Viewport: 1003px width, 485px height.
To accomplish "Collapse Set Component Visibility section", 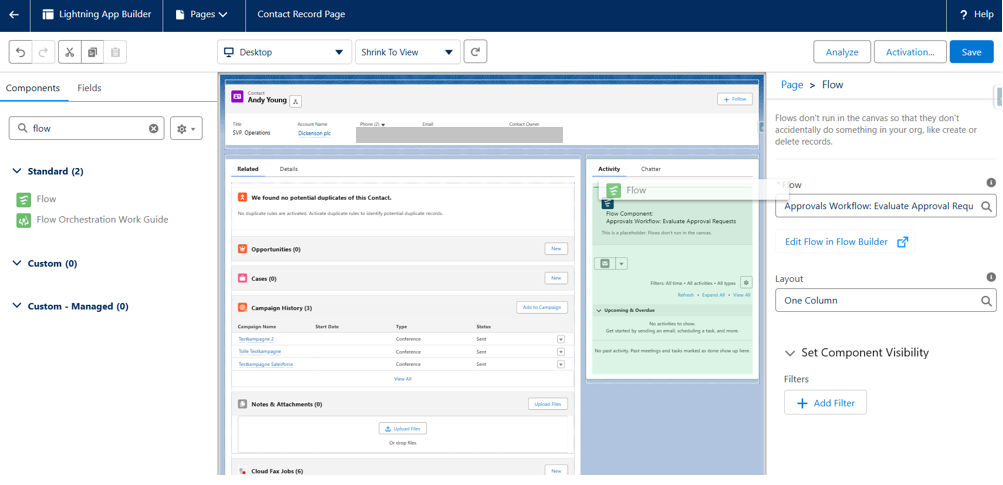I will 790,353.
